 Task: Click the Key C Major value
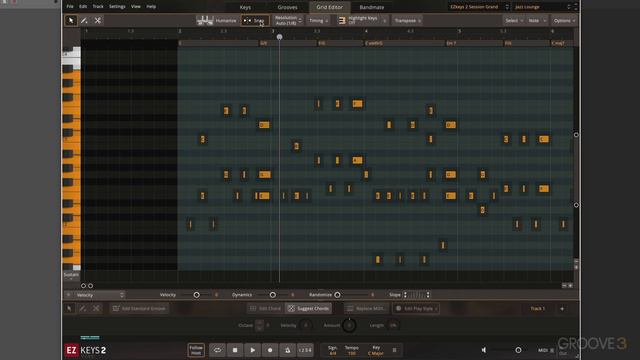[376, 353]
